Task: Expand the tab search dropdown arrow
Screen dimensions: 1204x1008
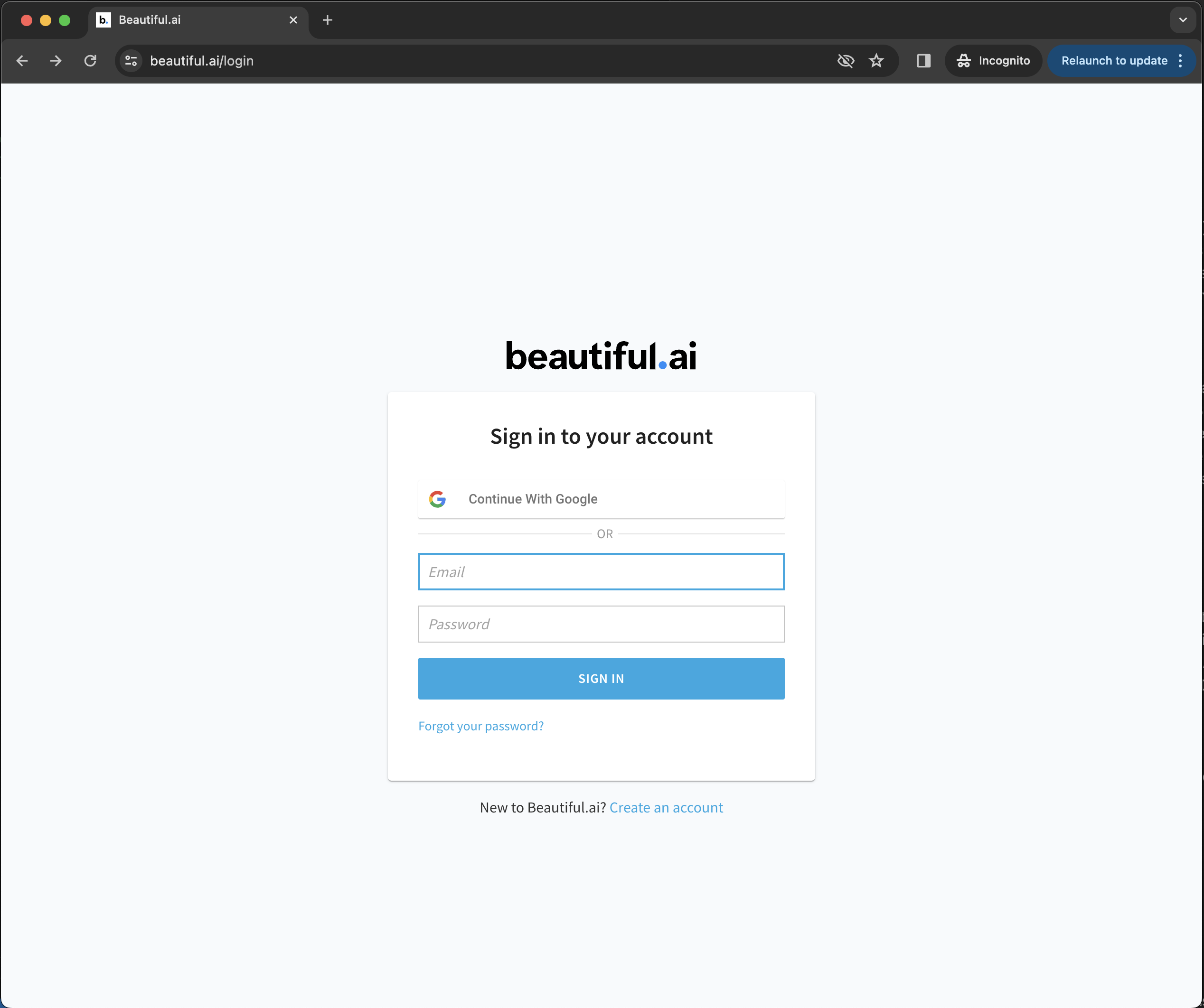Action: pyautogui.click(x=1183, y=20)
